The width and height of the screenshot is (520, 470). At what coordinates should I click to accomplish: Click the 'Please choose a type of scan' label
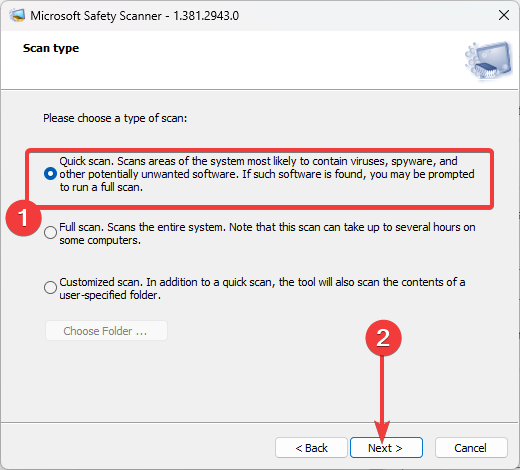pos(115,118)
